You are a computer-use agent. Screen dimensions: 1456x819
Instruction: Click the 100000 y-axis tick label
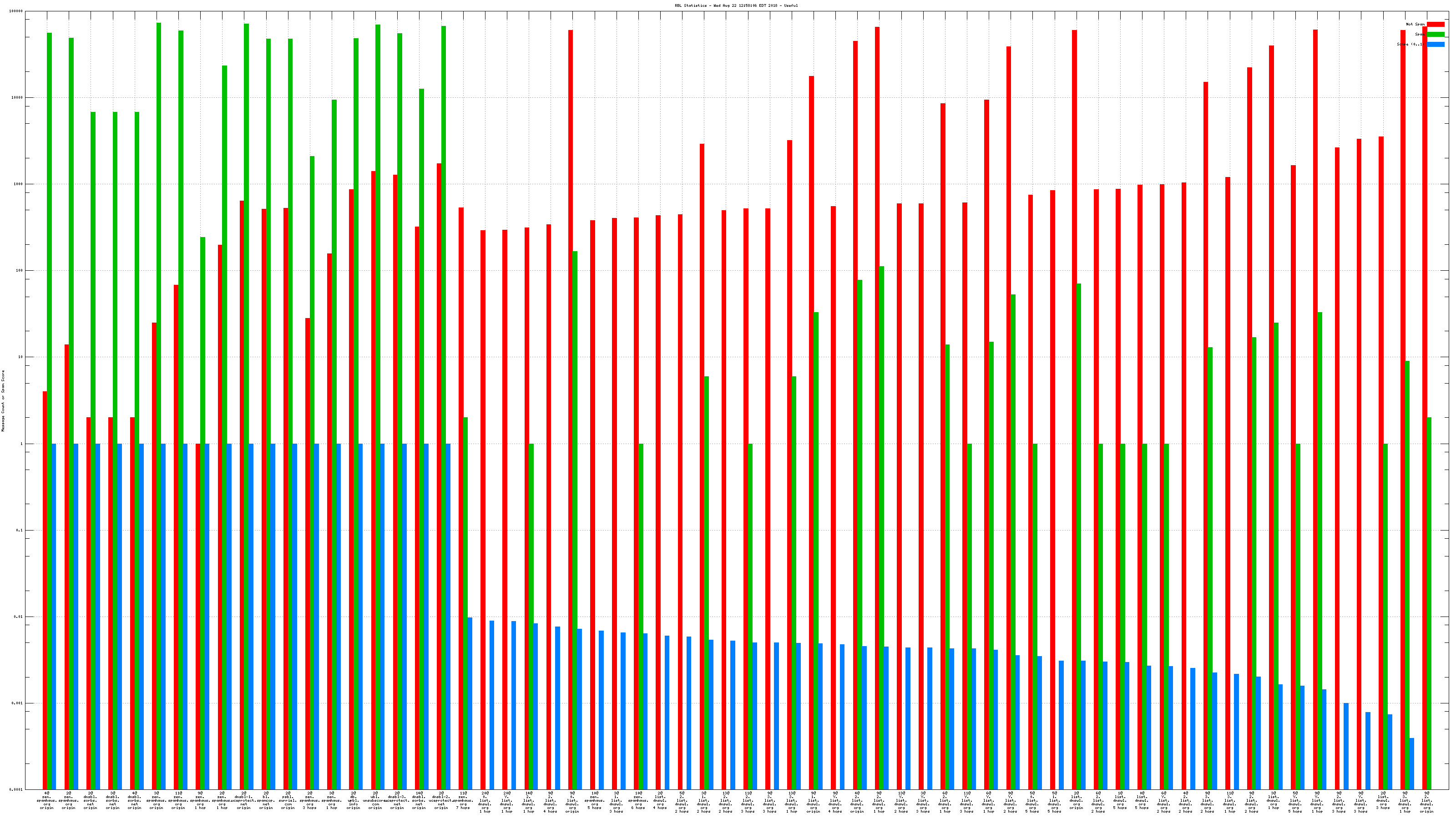(x=16, y=11)
